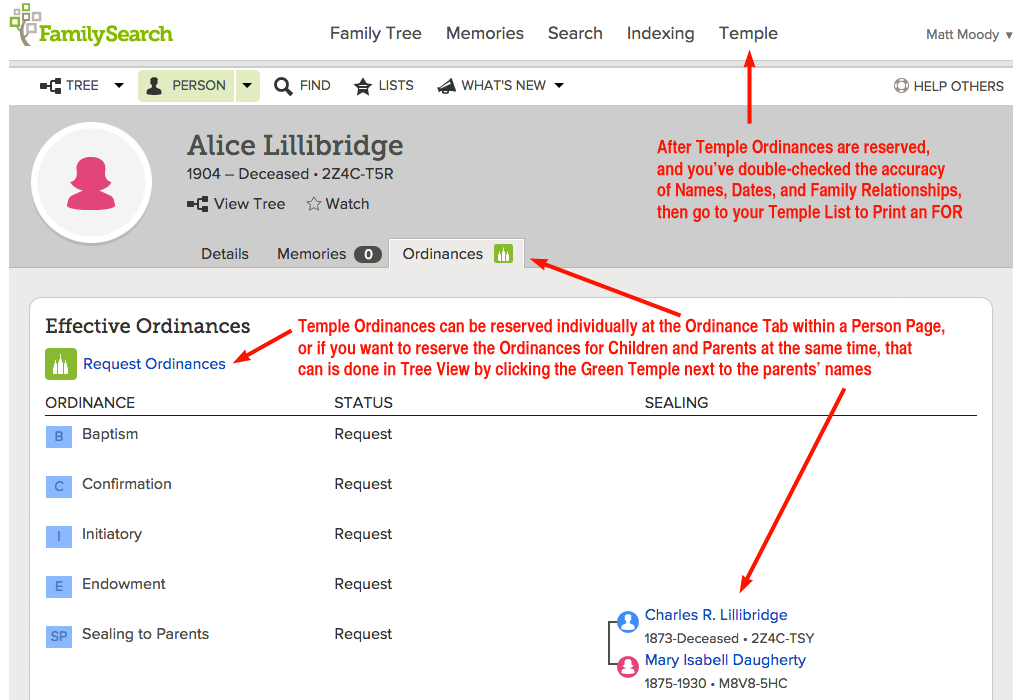Click the green temple Request Ordinances icon
Image resolution: width=1023 pixels, height=700 pixels.
(61, 364)
